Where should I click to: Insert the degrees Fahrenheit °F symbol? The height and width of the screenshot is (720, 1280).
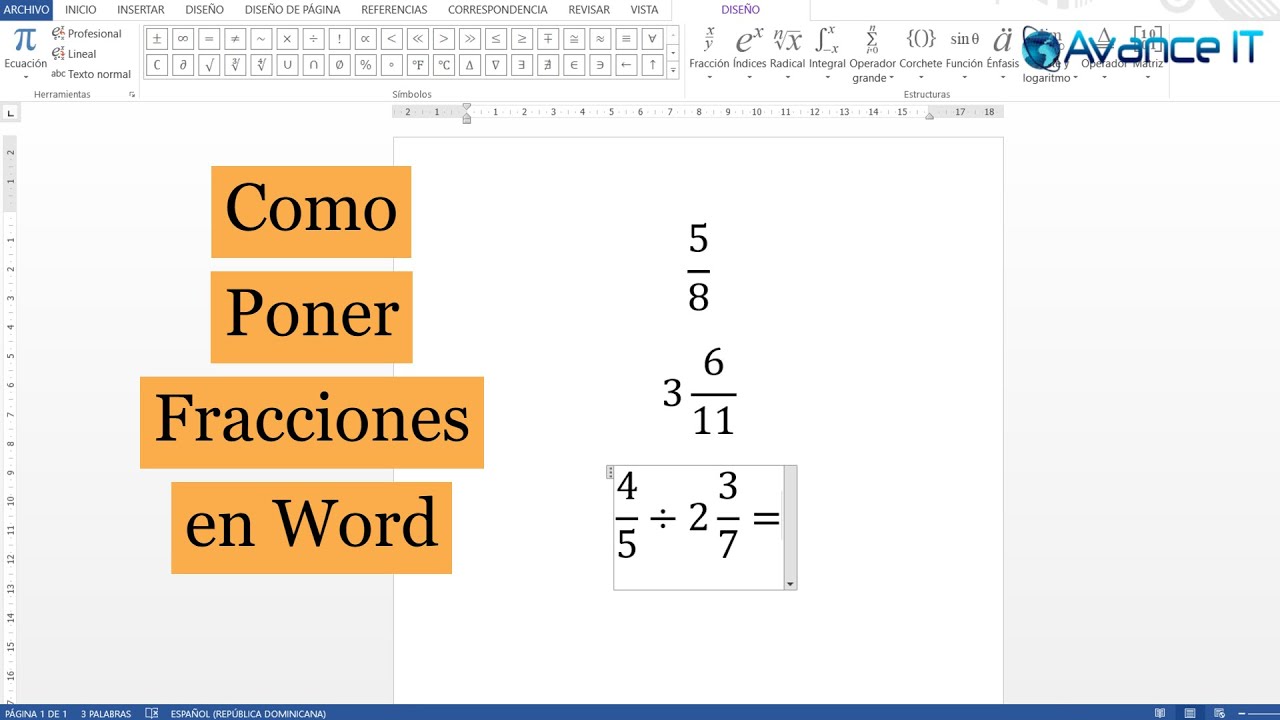[417, 65]
